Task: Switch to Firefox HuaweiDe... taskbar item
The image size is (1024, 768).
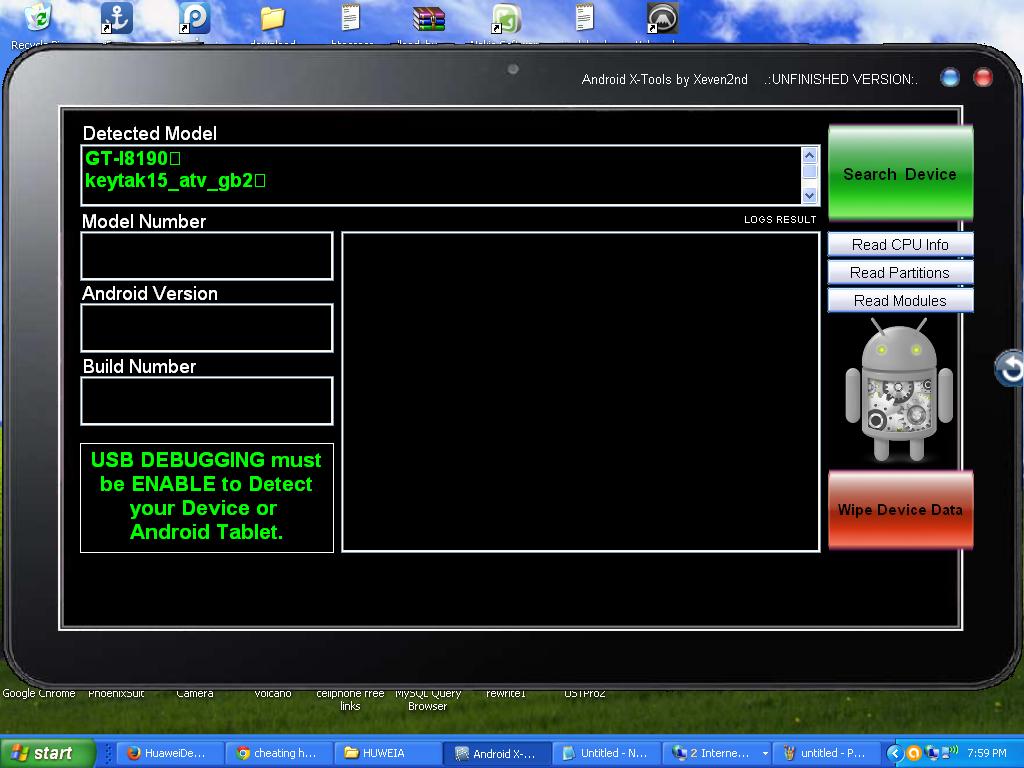Action: point(168,754)
